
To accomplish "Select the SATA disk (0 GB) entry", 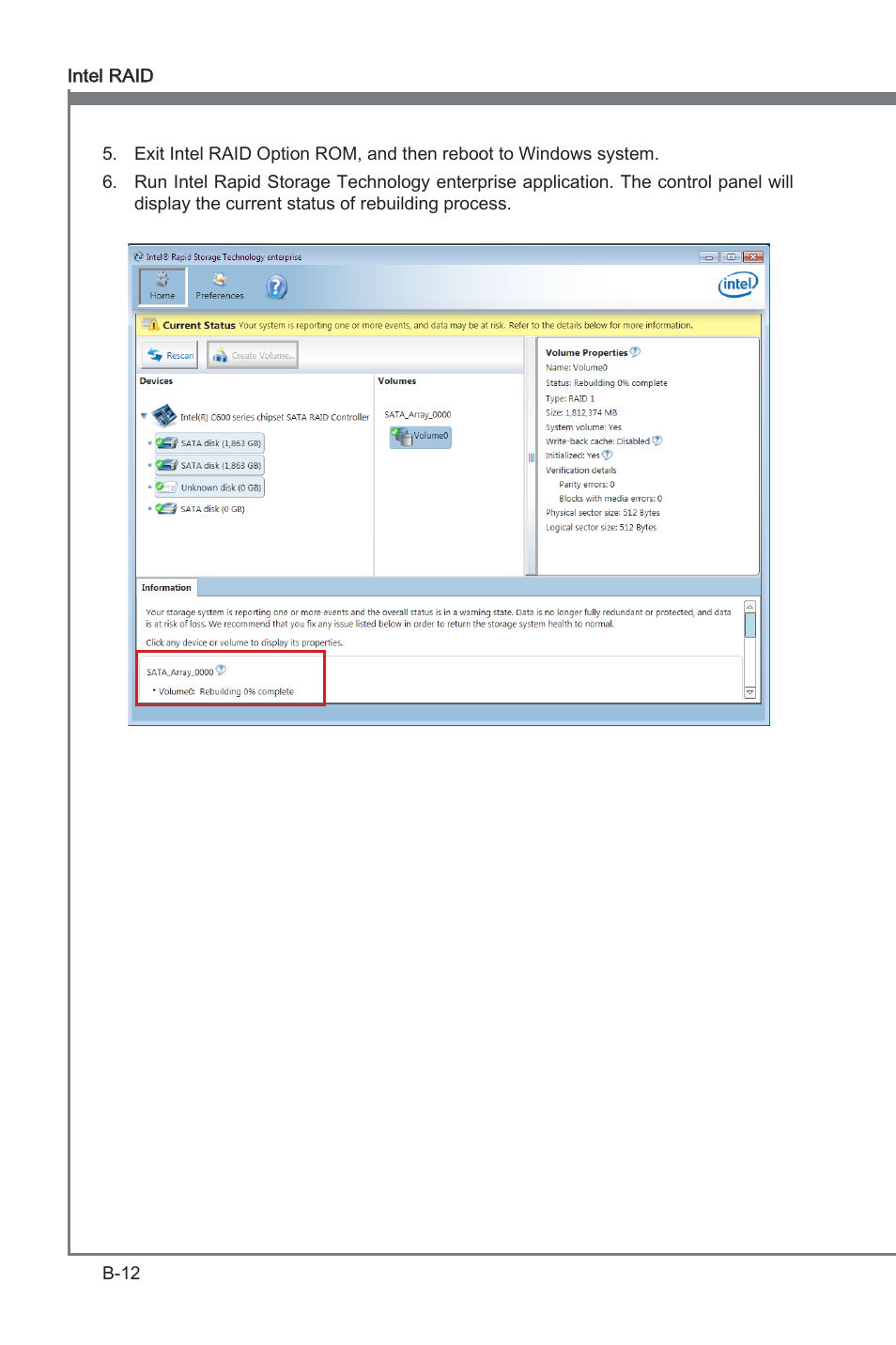I will (201, 509).
